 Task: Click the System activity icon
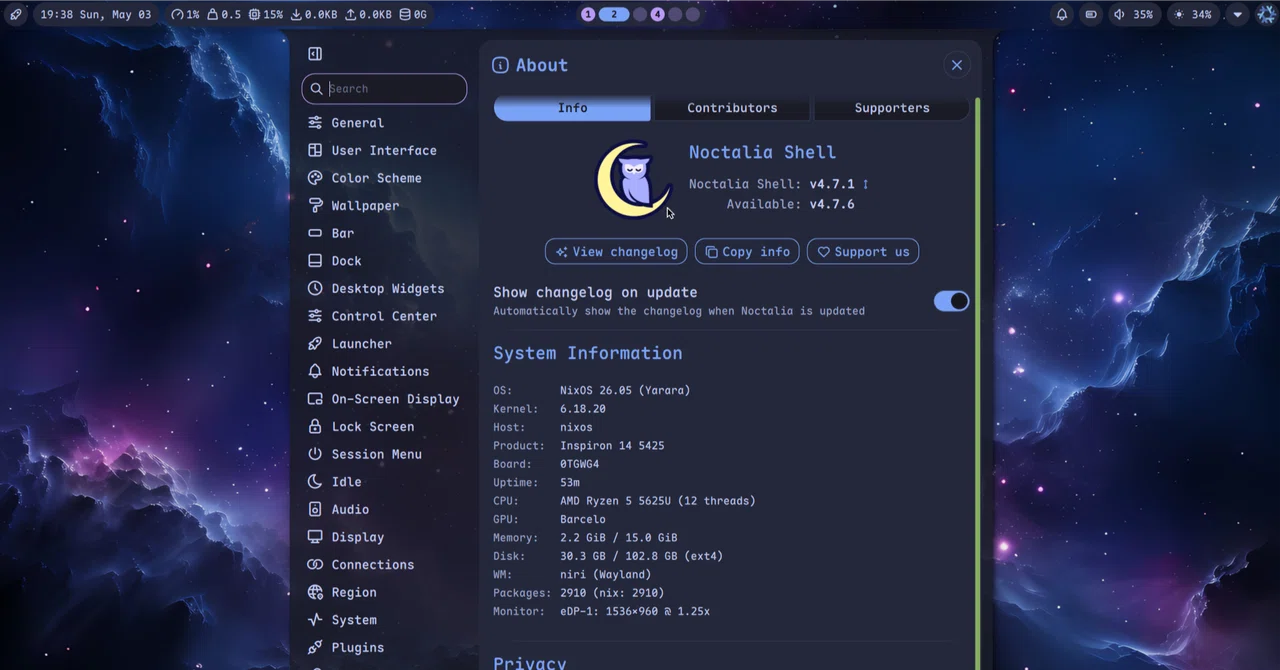[x=315, y=620]
